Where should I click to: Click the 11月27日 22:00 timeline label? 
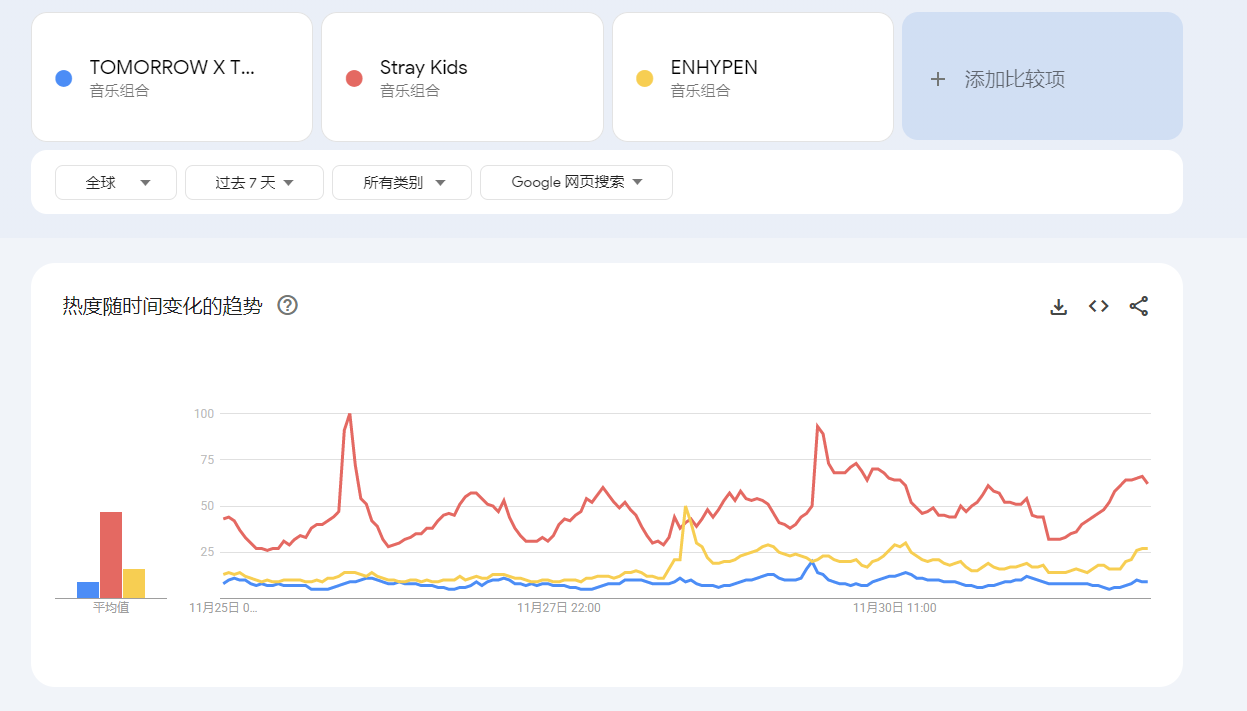point(558,607)
